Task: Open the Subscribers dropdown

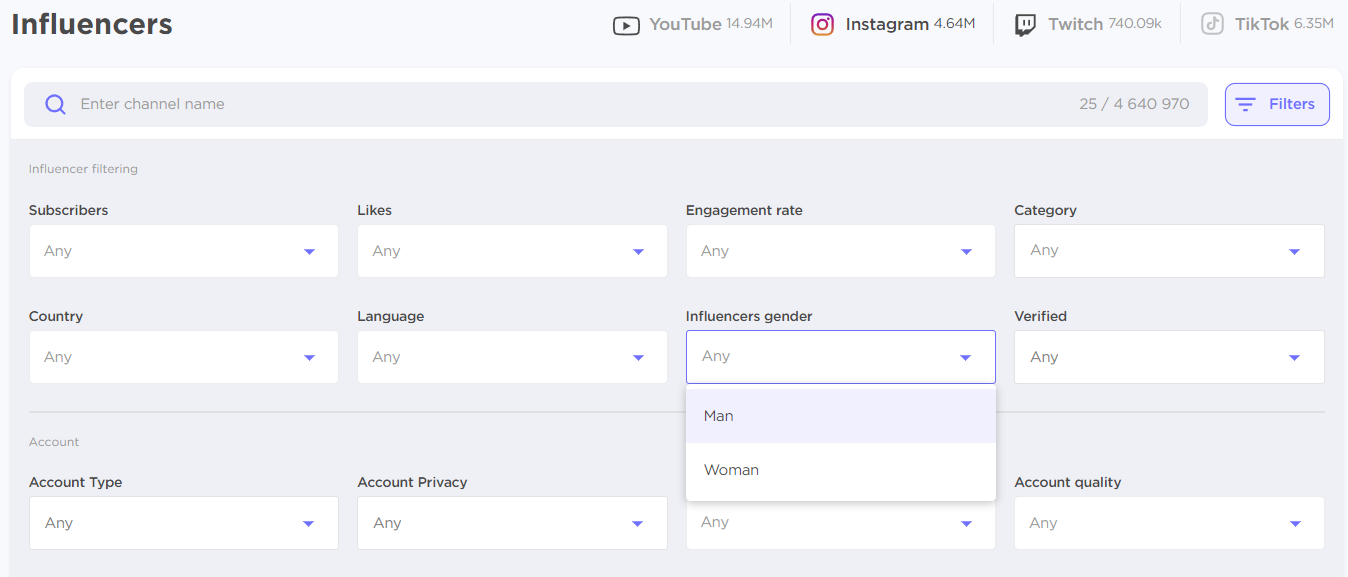Action: point(183,251)
